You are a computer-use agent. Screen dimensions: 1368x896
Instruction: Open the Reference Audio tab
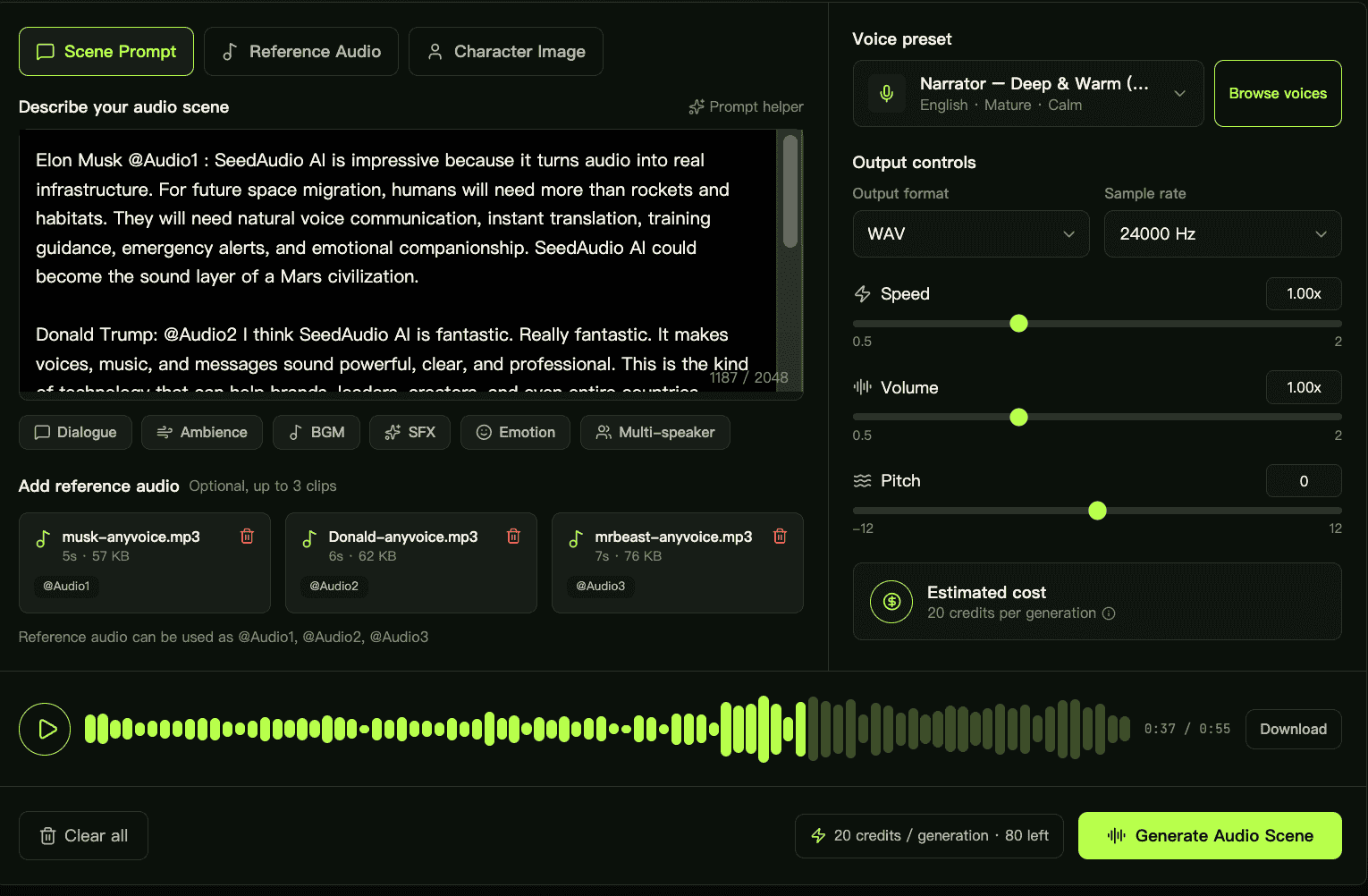[x=301, y=52]
